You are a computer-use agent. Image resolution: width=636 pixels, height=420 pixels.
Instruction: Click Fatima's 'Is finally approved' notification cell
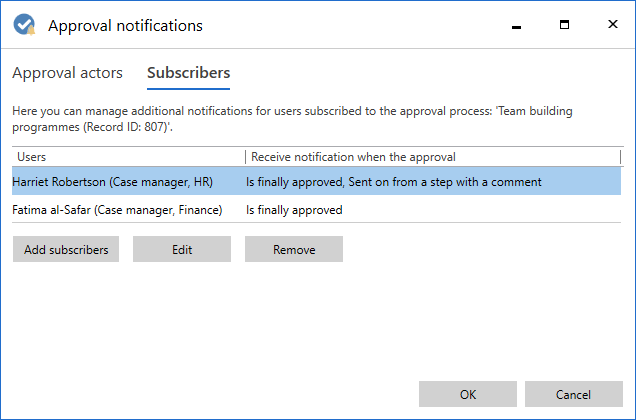[x=294, y=210]
